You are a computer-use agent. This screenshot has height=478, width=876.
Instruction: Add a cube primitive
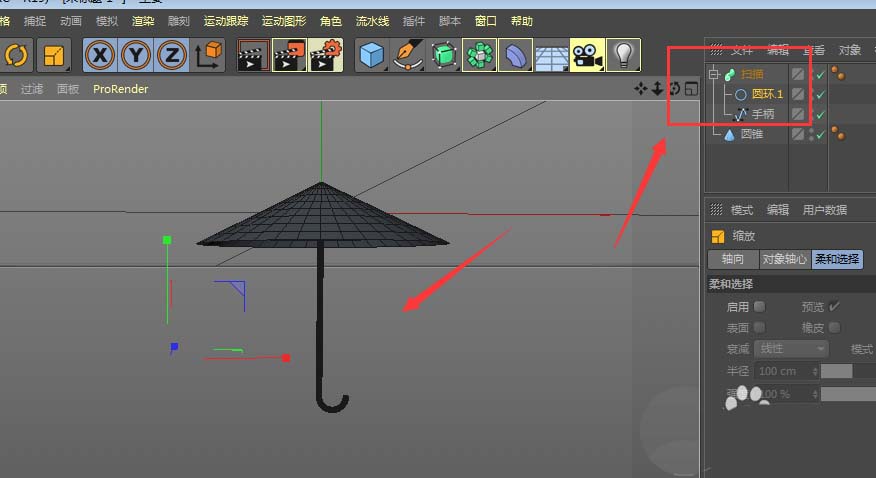click(x=372, y=55)
